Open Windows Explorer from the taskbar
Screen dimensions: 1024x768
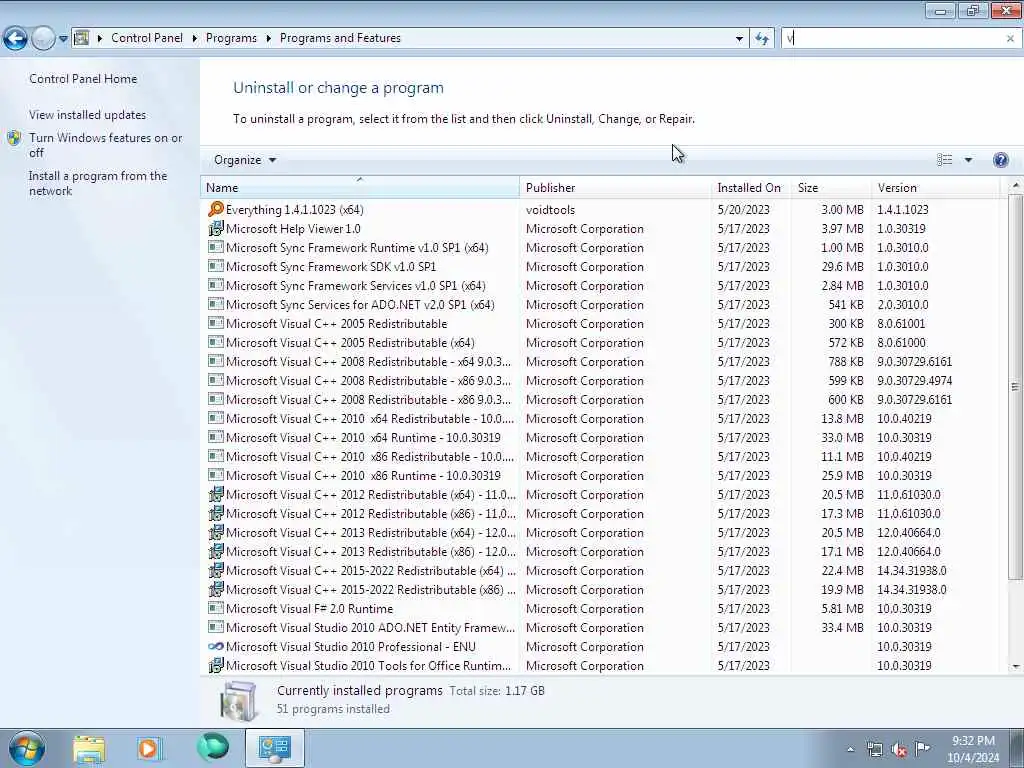89,749
